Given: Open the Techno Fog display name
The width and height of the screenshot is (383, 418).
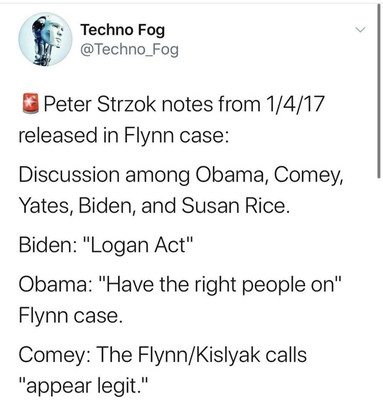Looking at the screenshot, I should (123, 30).
